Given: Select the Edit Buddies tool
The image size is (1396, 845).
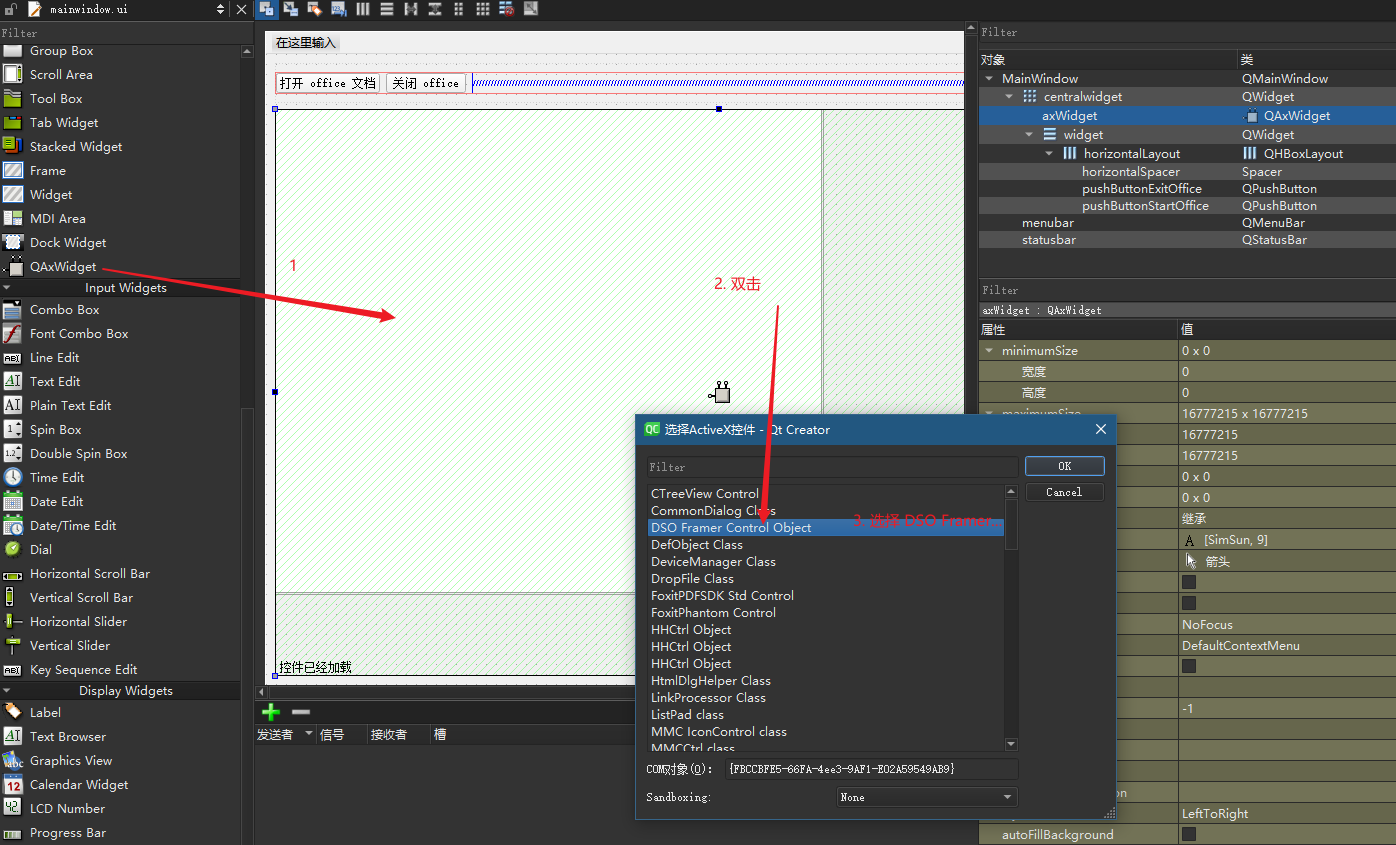Looking at the screenshot, I should (x=315, y=8).
